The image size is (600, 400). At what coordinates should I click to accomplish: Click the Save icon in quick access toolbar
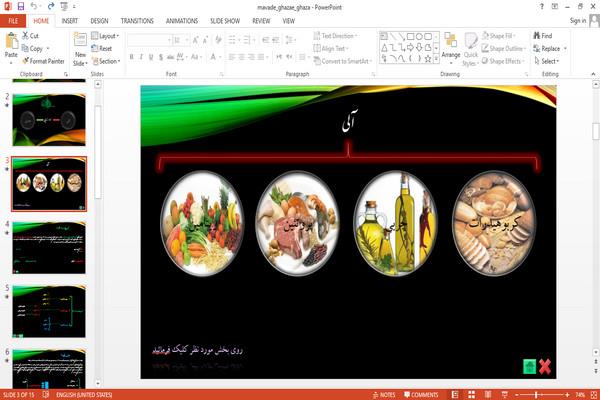point(20,7)
